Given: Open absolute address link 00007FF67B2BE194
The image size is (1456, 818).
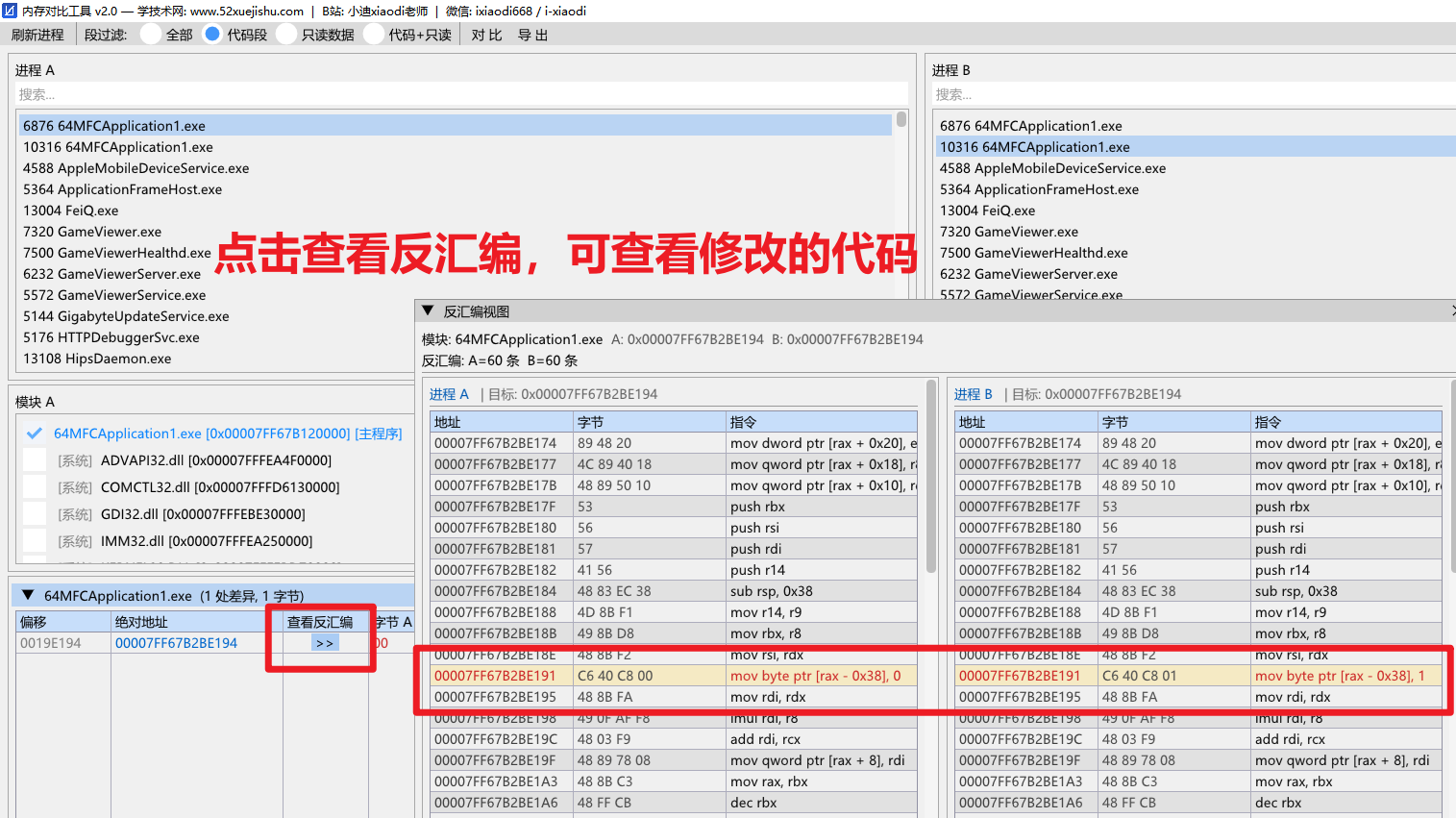Looking at the screenshot, I should coord(176,643).
